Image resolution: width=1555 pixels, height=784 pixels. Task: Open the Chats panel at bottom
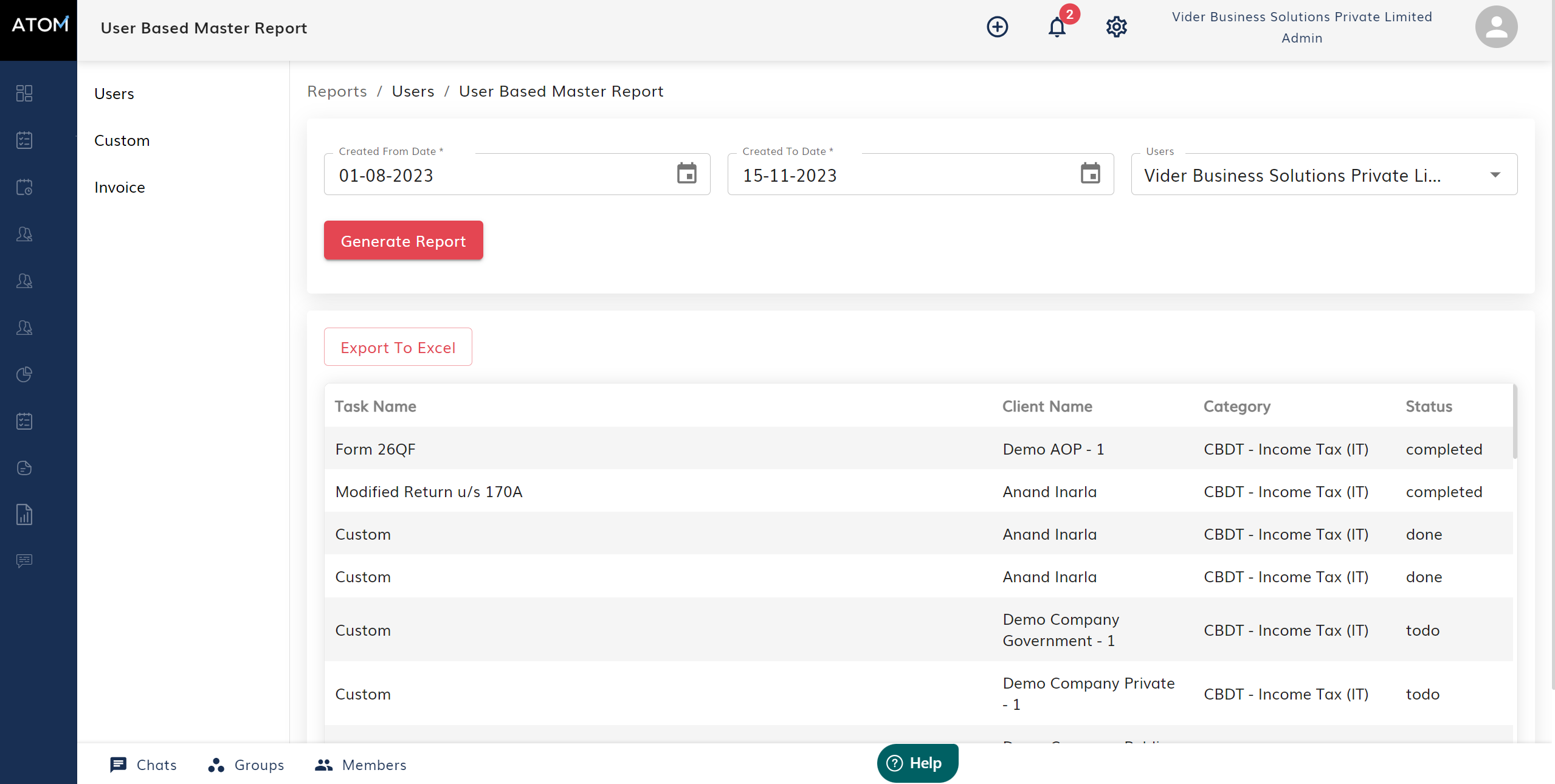coord(144,765)
